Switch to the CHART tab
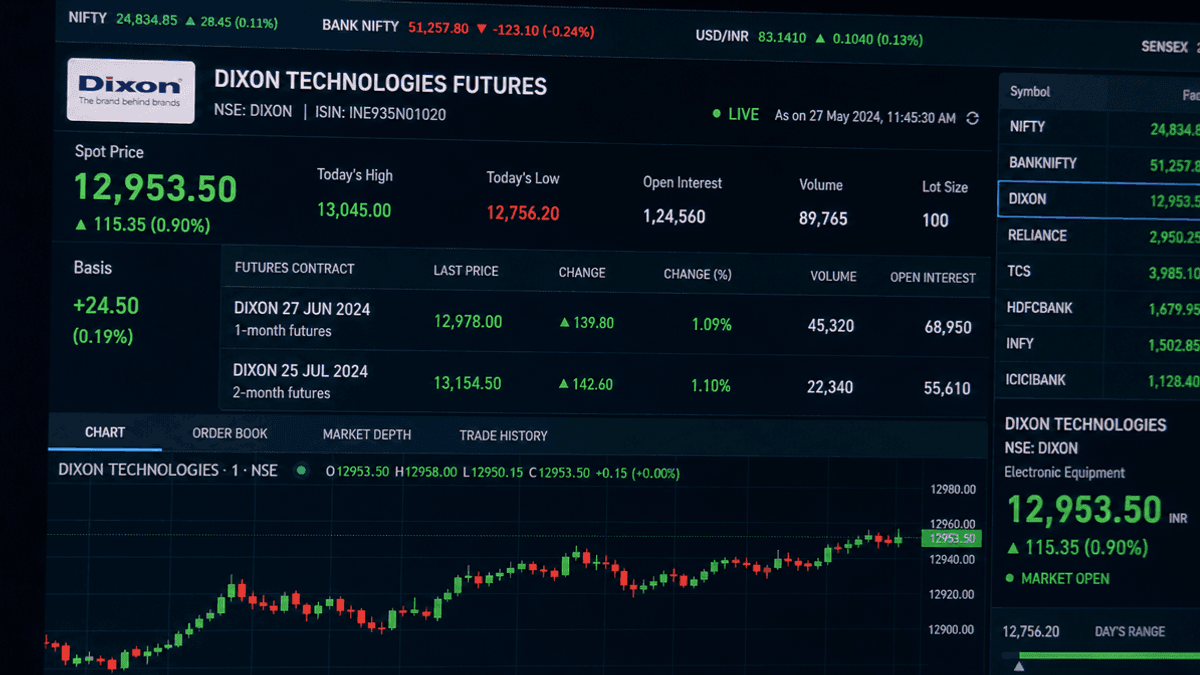1200x675 pixels. pyautogui.click(x=105, y=433)
